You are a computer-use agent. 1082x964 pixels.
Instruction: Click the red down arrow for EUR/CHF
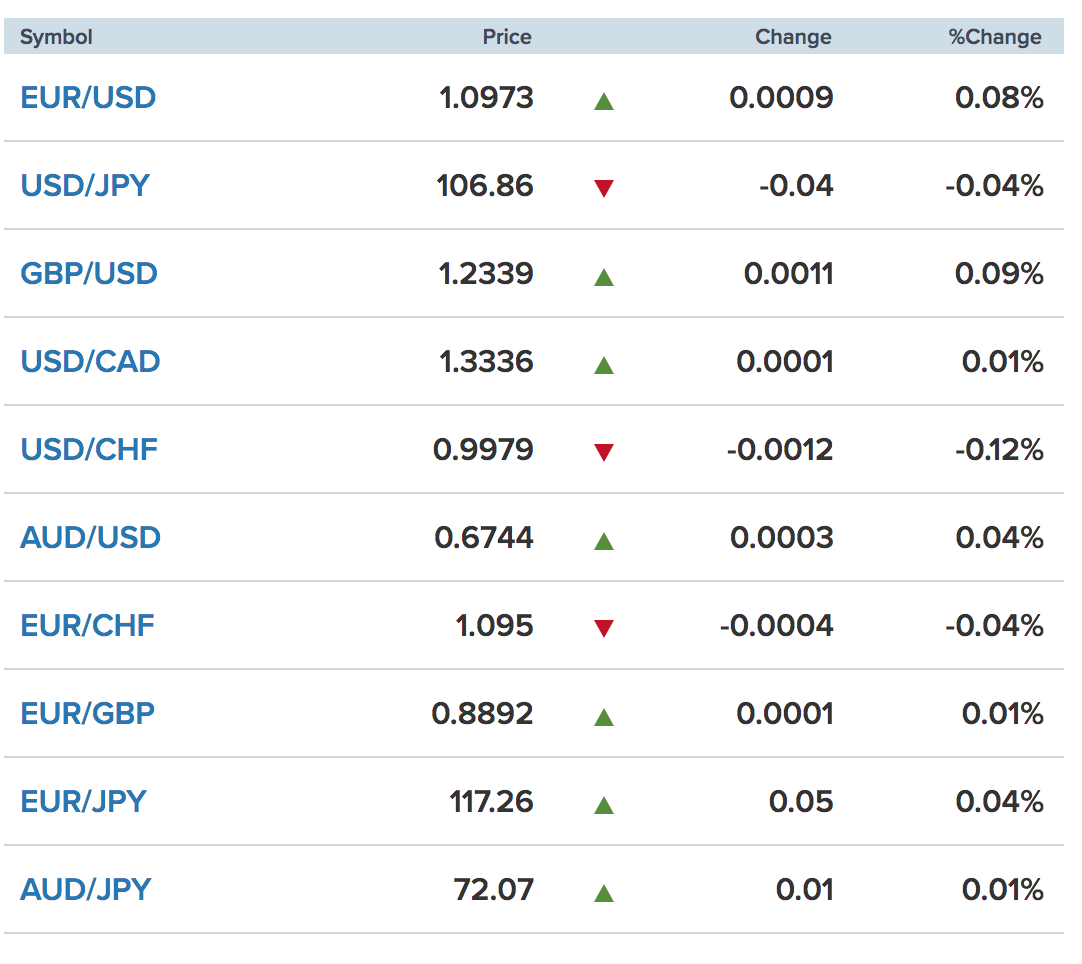pos(604,628)
